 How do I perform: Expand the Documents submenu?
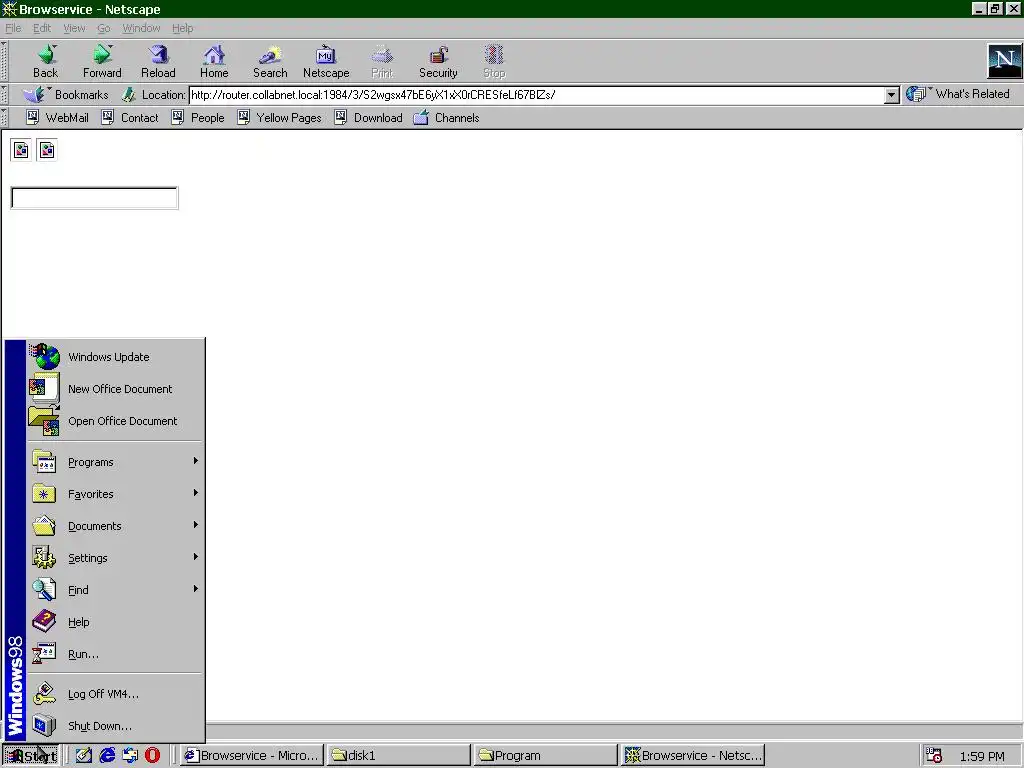click(x=115, y=526)
